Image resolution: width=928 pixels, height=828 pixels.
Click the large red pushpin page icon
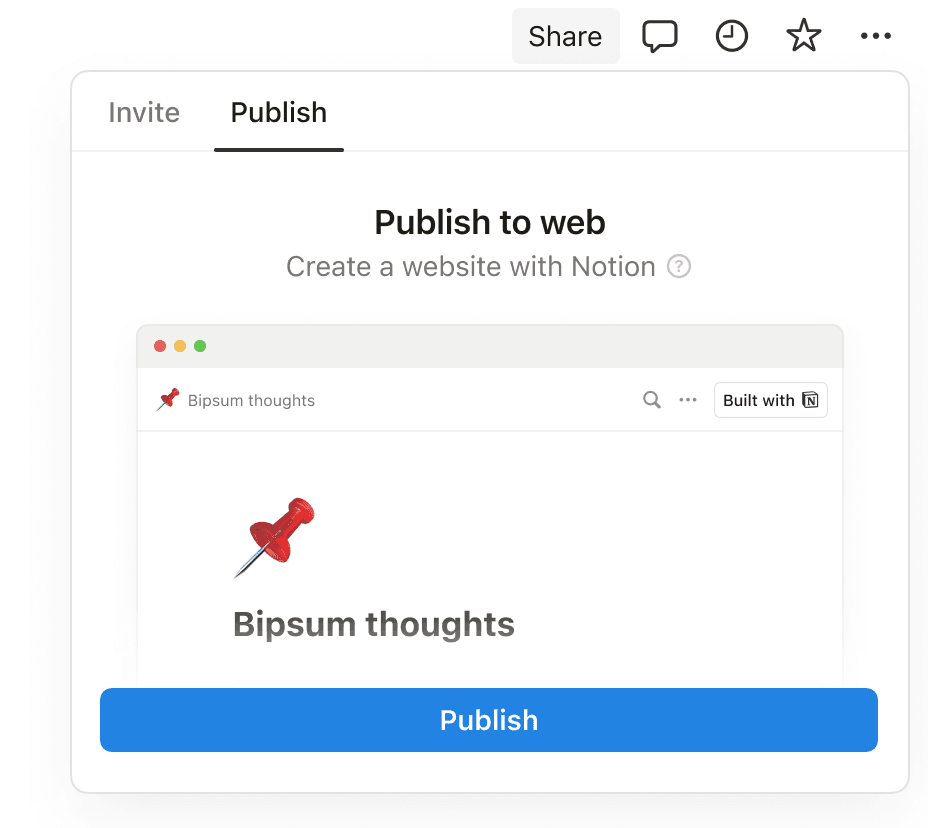click(275, 536)
